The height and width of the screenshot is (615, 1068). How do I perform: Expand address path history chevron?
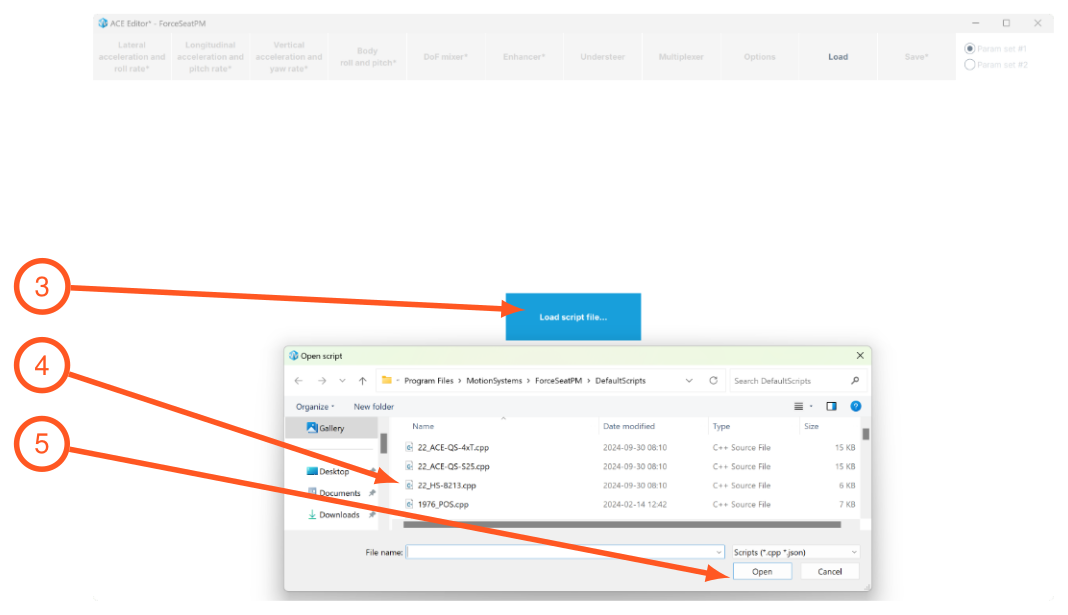(x=689, y=381)
